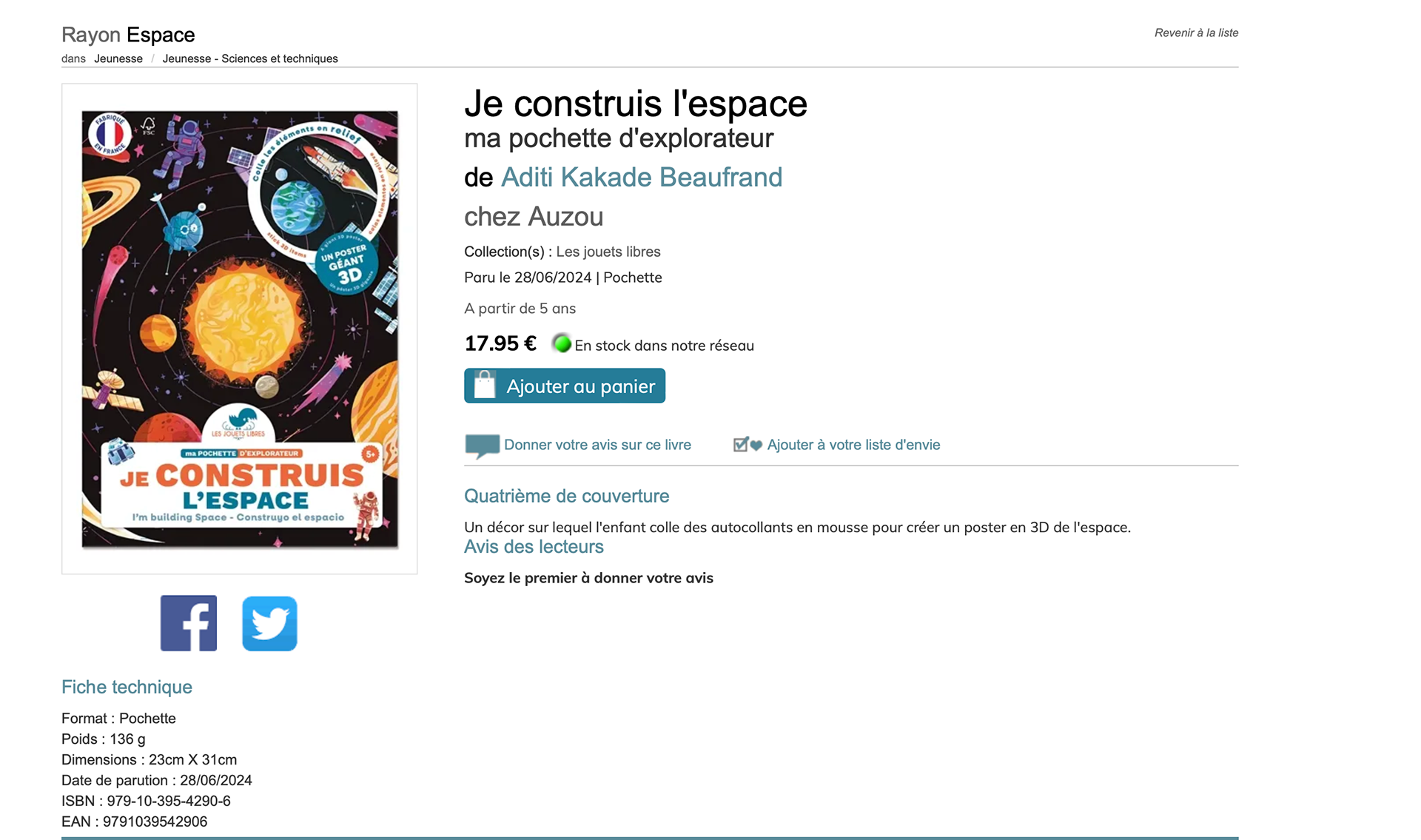The height and width of the screenshot is (840, 1421).
Task: Click the Fiche technique heading
Action: 127,687
